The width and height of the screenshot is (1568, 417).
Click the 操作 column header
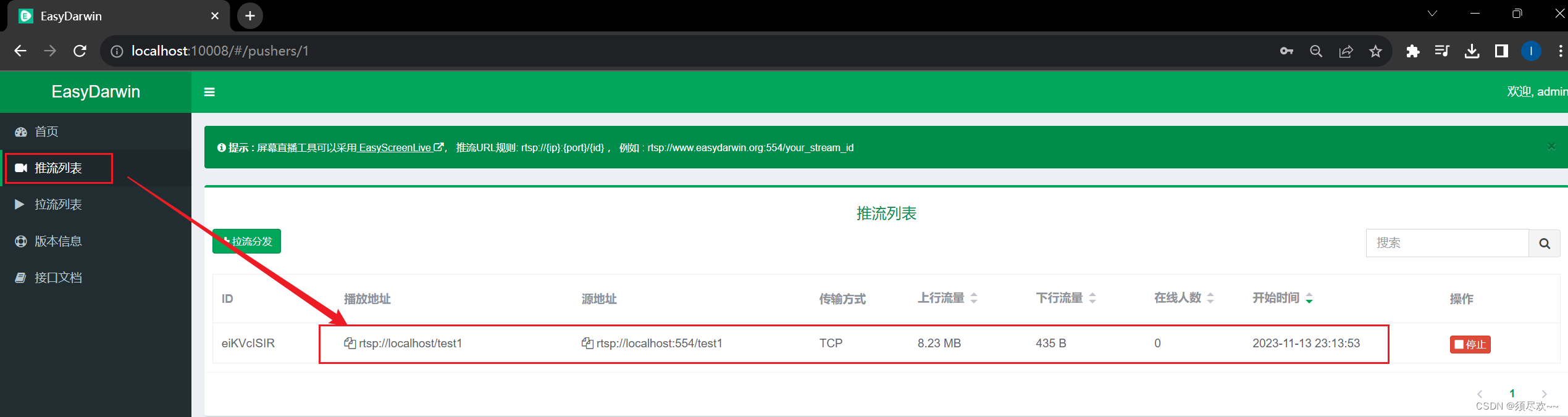coord(1461,299)
